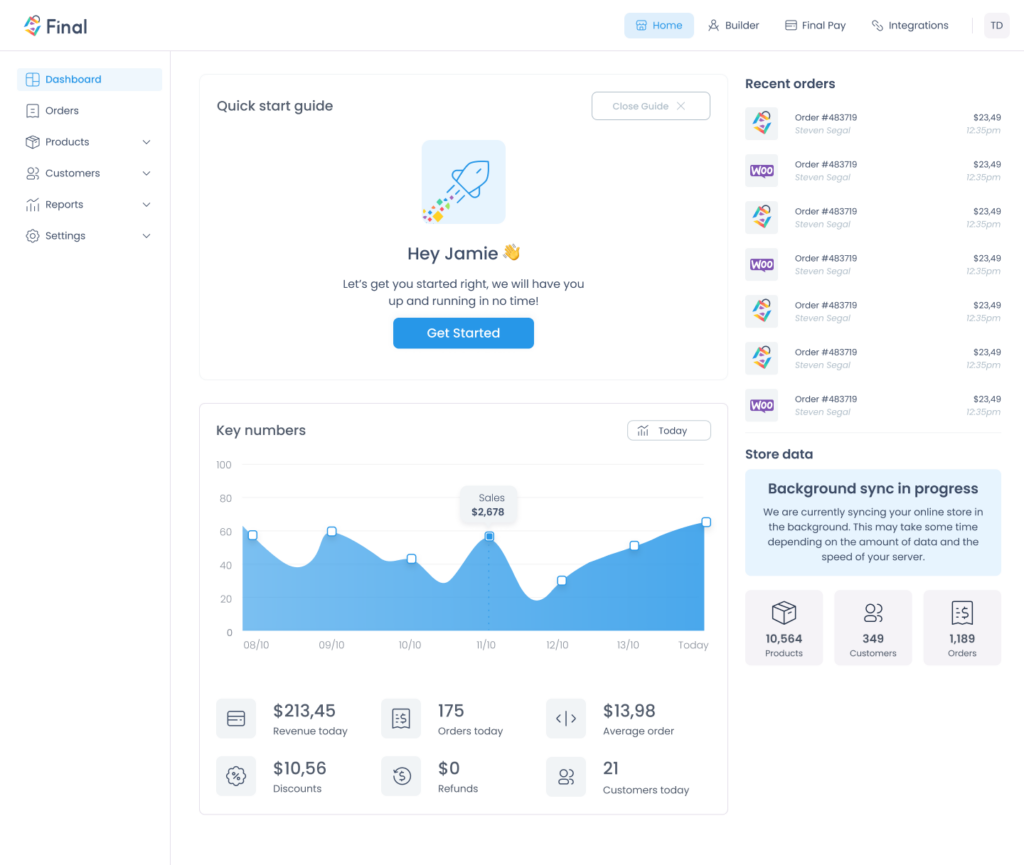Open the 1,189 Orders store card
The height and width of the screenshot is (865, 1024).
pyautogui.click(x=962, y=628)
